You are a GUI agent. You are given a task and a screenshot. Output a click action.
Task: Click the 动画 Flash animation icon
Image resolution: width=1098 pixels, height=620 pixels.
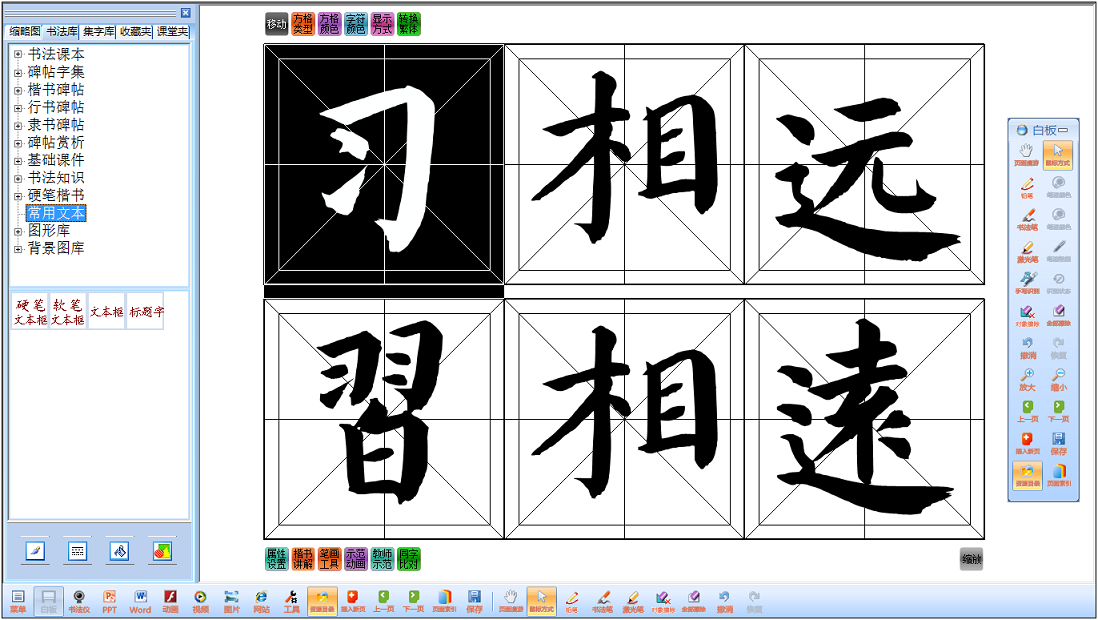point(170,600)
